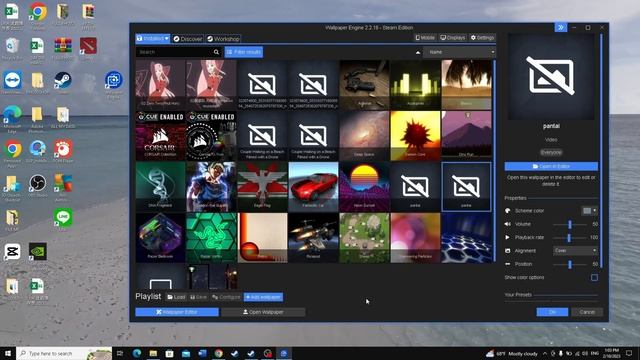Open File Explorer from the taskbar
The width and height of the screenshot is (640, 360).
click(x=153, y=353)
